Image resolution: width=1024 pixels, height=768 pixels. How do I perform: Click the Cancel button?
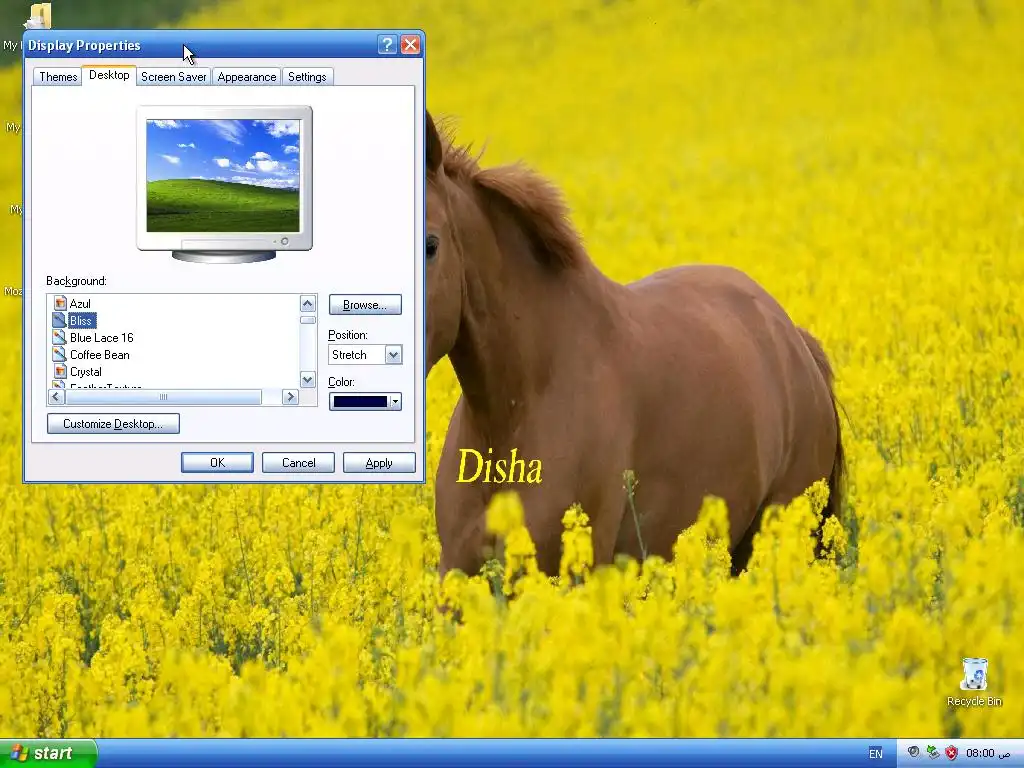(x=298, y=462)
